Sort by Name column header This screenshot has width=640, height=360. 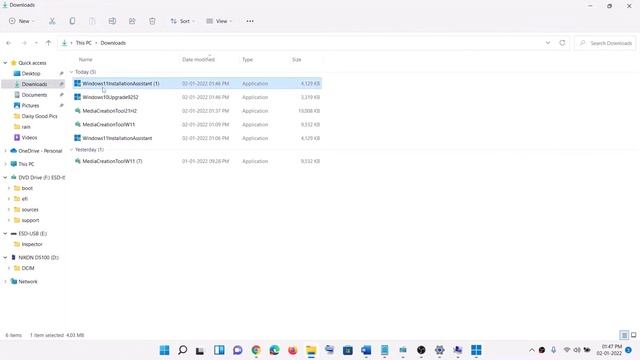85,60
